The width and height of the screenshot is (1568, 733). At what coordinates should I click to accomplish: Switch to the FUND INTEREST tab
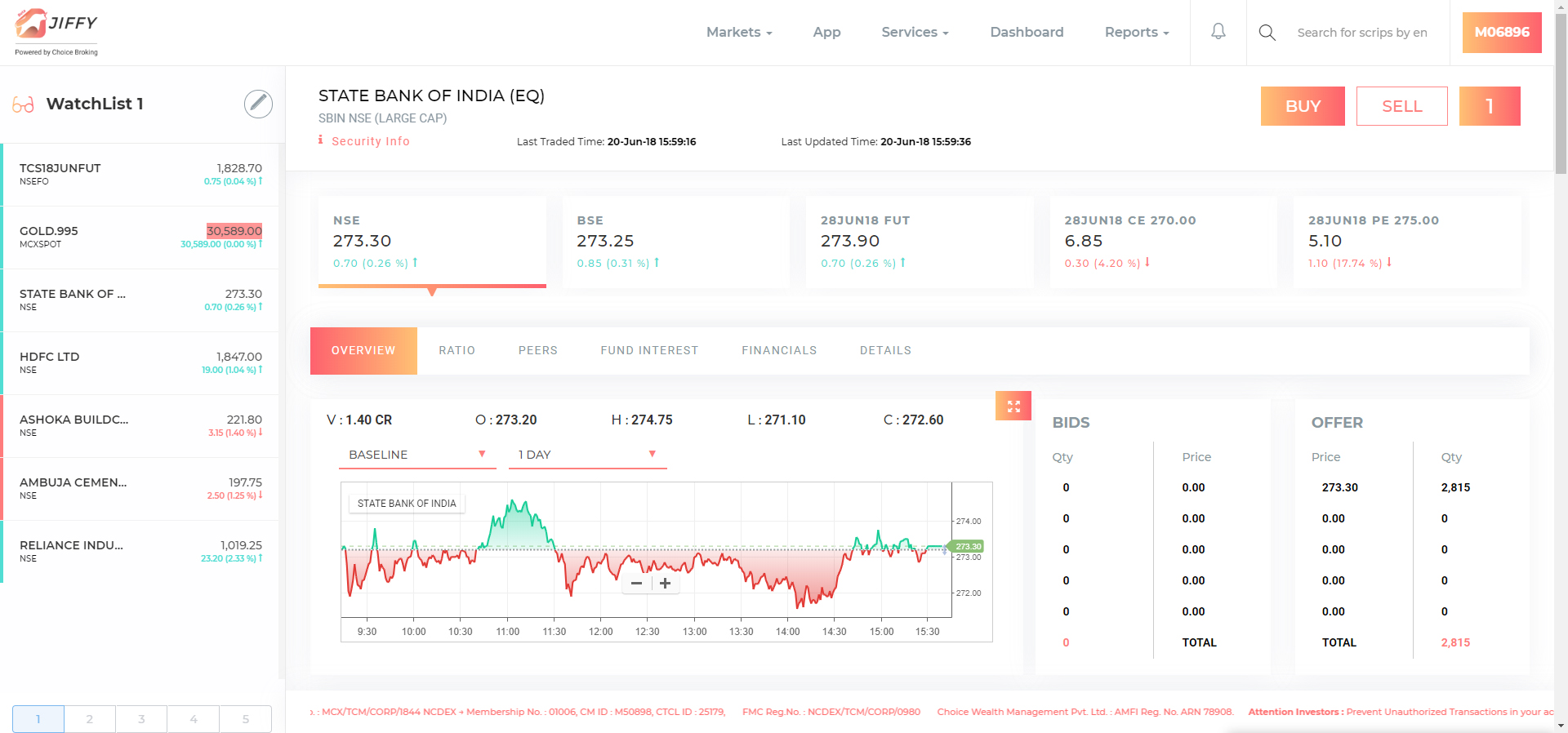click(649, 351)
